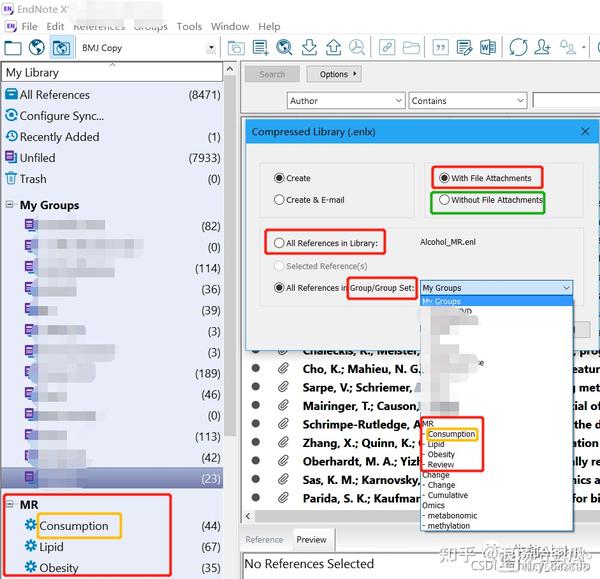Open the Tools menu

pos(189,26)
